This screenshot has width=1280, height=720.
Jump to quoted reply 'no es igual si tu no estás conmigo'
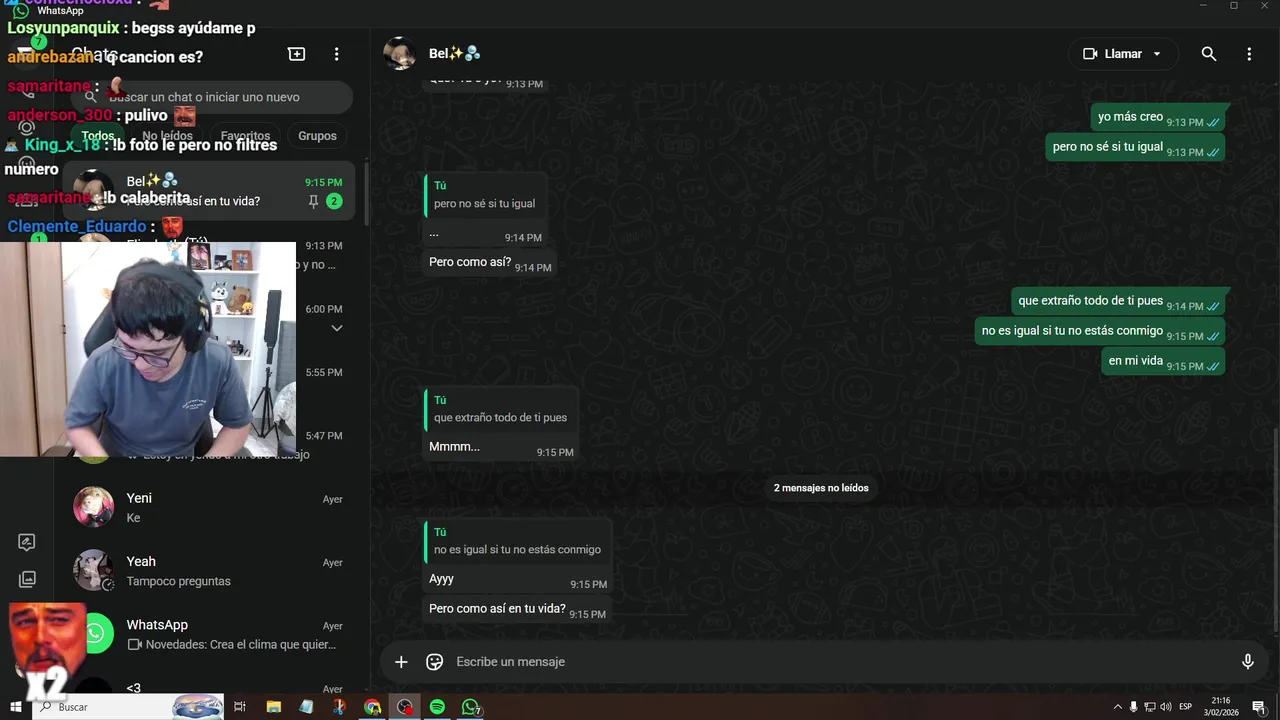point(518,541)
